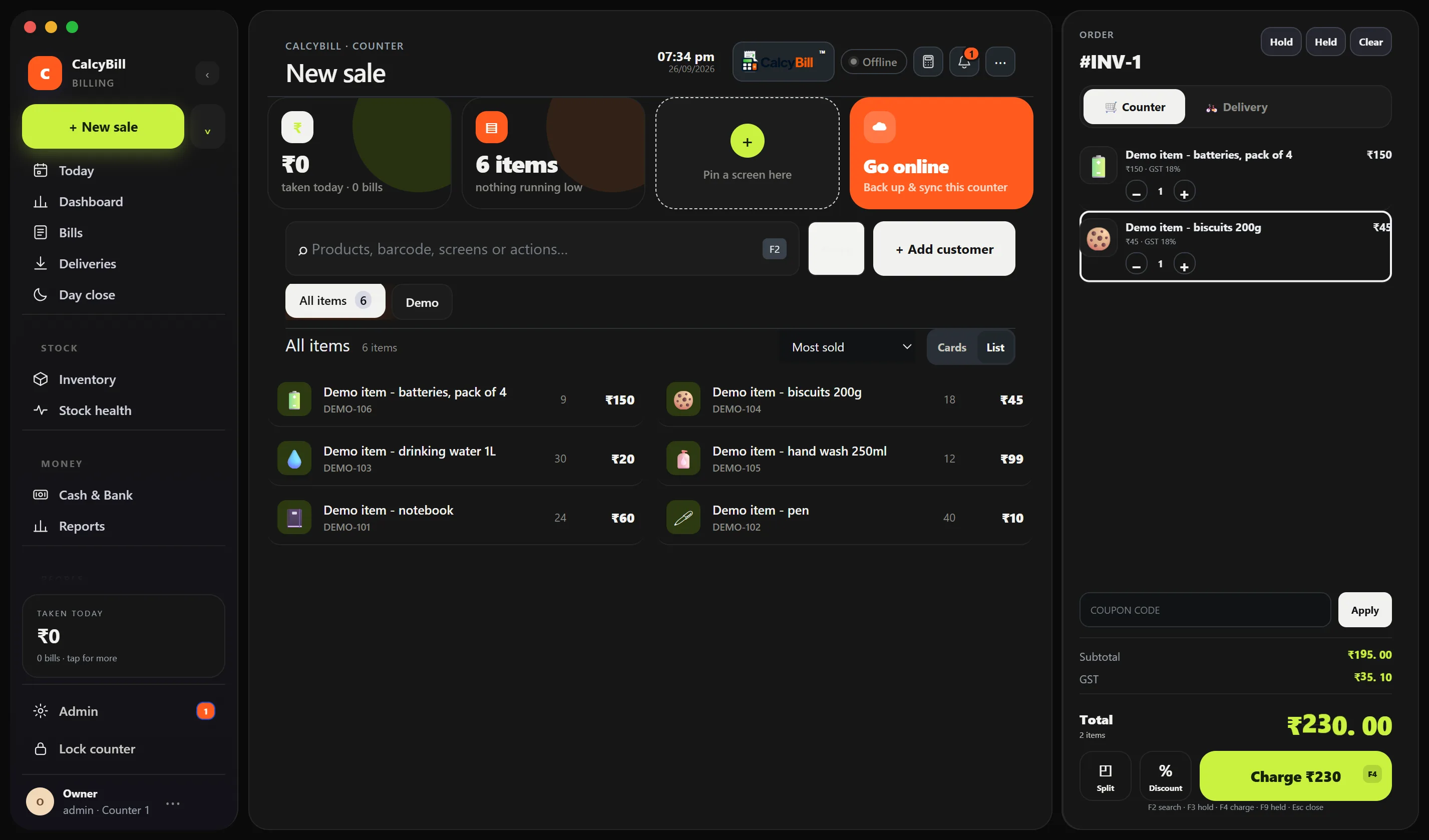The image size is (1429, 840).
Task: Click the Add customer button
Action: [944, 249]
